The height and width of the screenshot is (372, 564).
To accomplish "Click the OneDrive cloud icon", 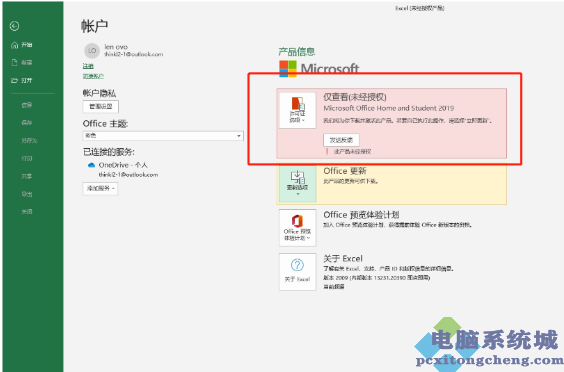I will [x=91, y=165].
